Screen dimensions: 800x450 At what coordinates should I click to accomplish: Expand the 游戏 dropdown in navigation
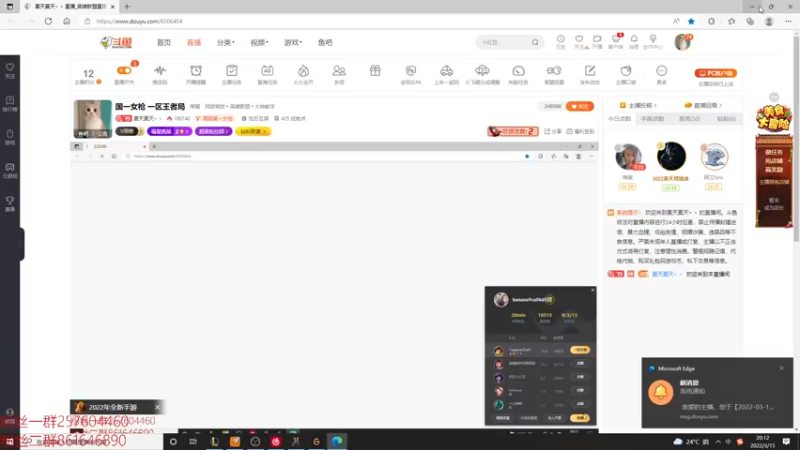click(x=293, y=42)
